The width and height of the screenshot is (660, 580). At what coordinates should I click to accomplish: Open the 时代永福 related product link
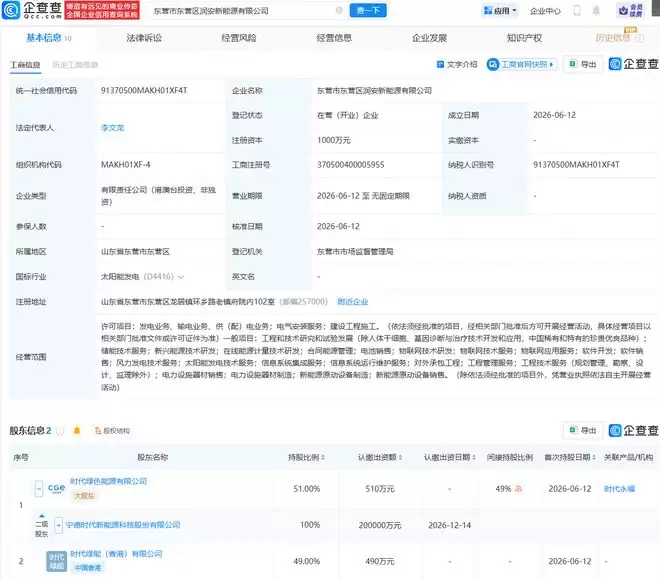pos(619,489)
